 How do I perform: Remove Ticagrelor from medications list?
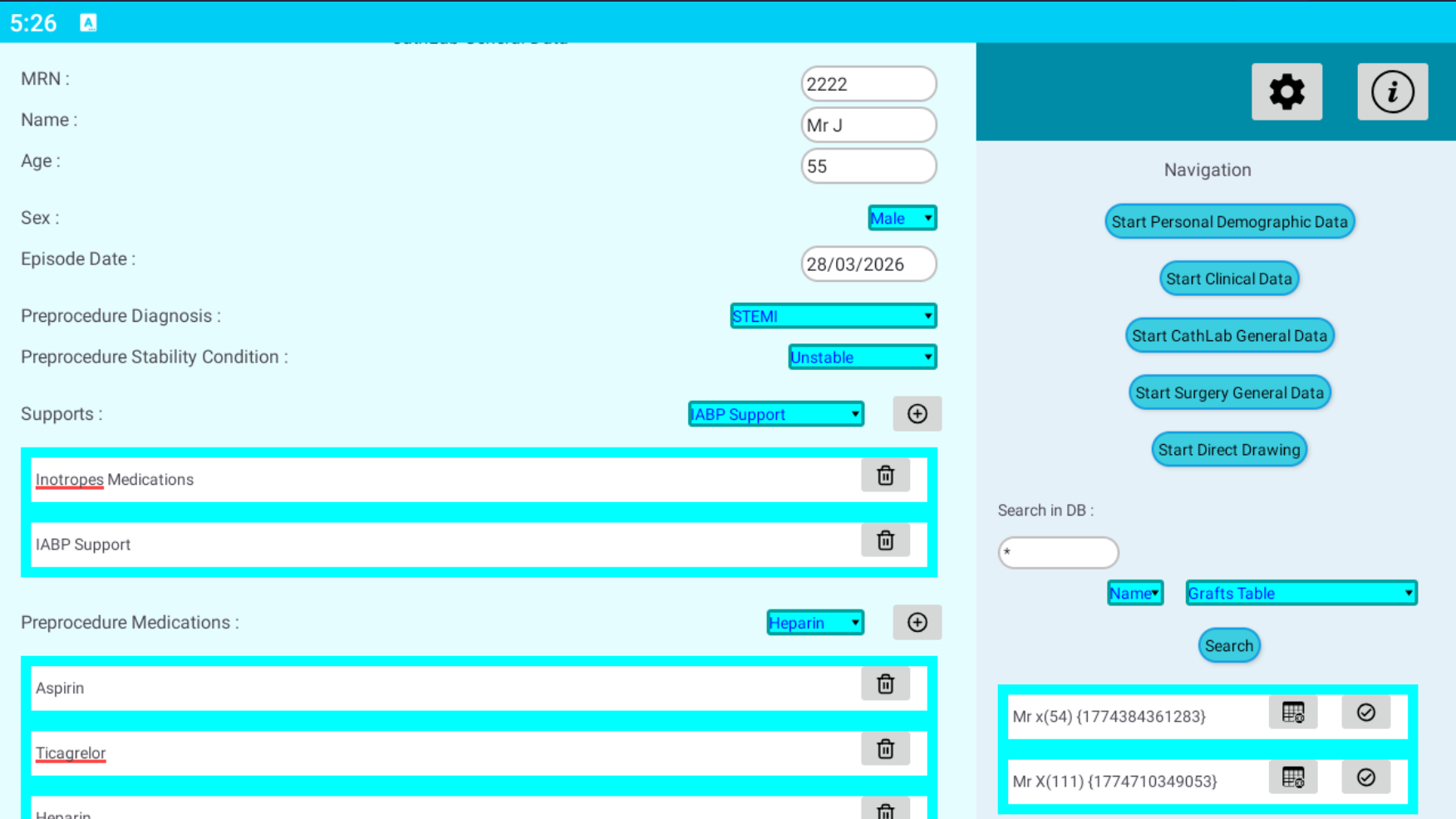885,749
